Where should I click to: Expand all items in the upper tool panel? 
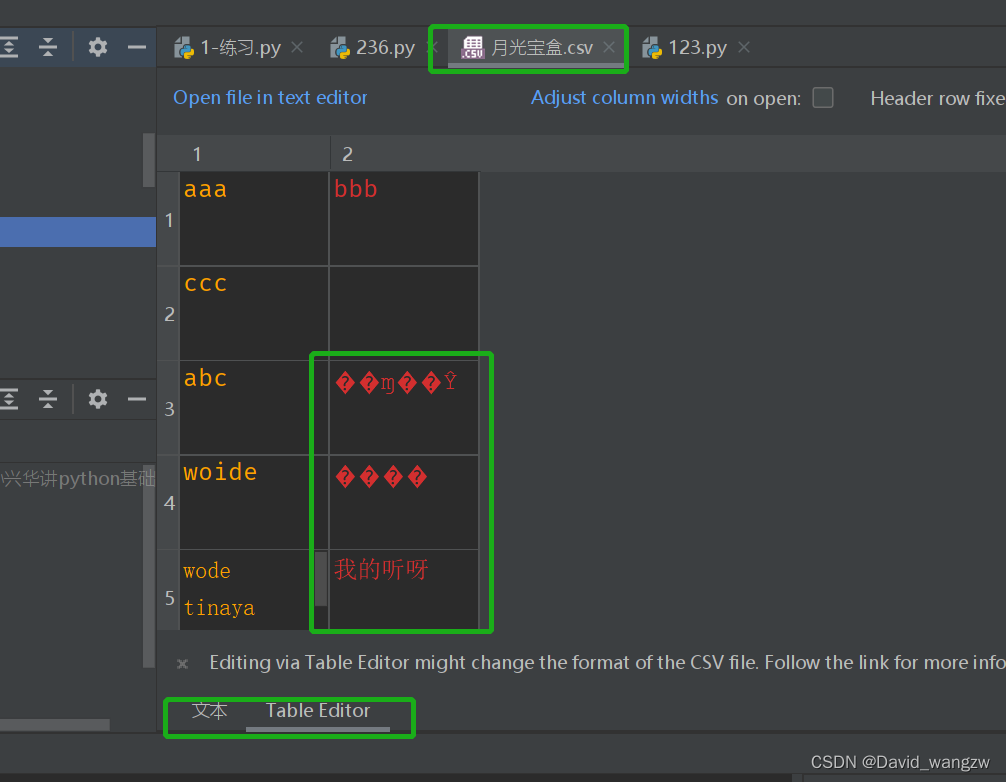point(9,47)
